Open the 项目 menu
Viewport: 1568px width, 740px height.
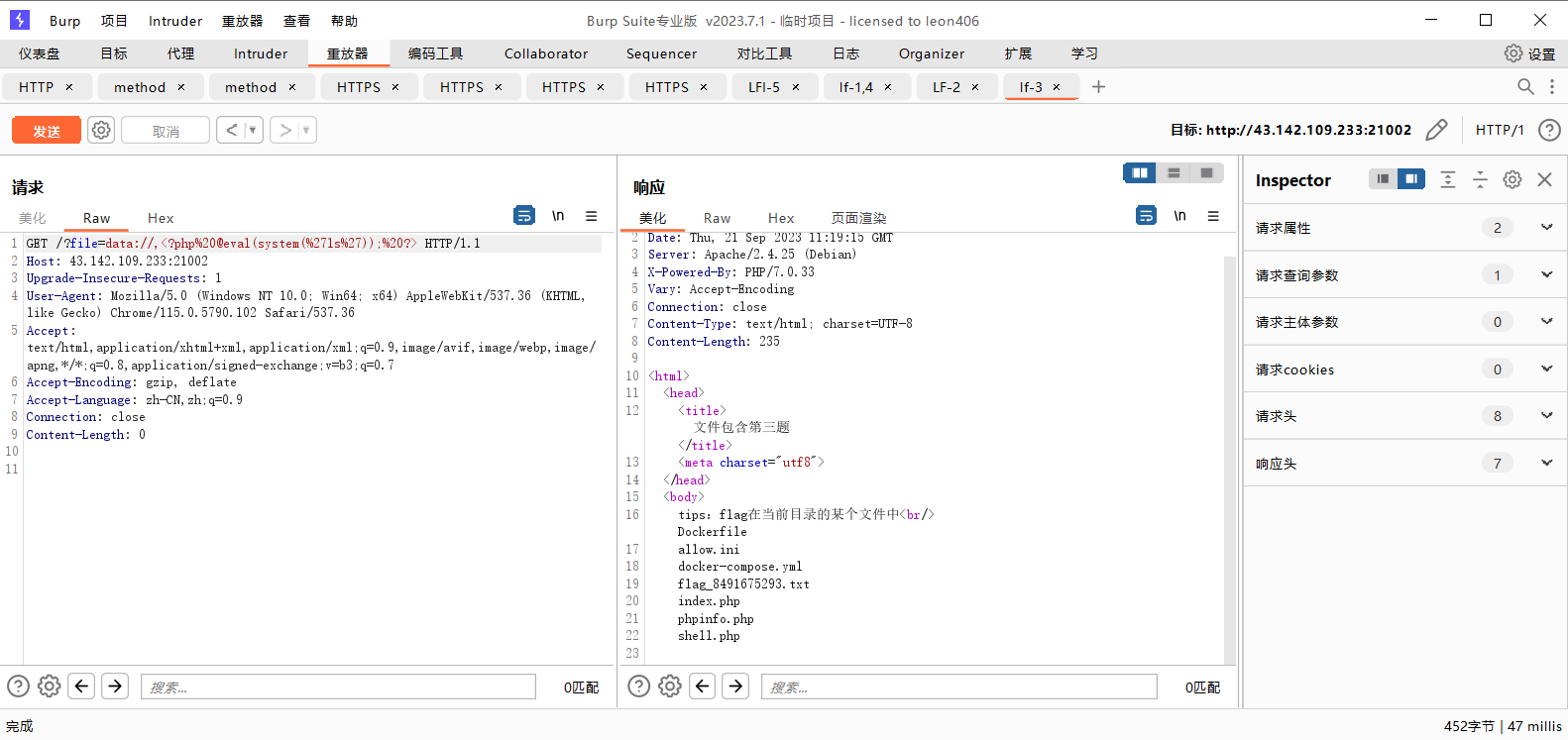pos(114,21)
